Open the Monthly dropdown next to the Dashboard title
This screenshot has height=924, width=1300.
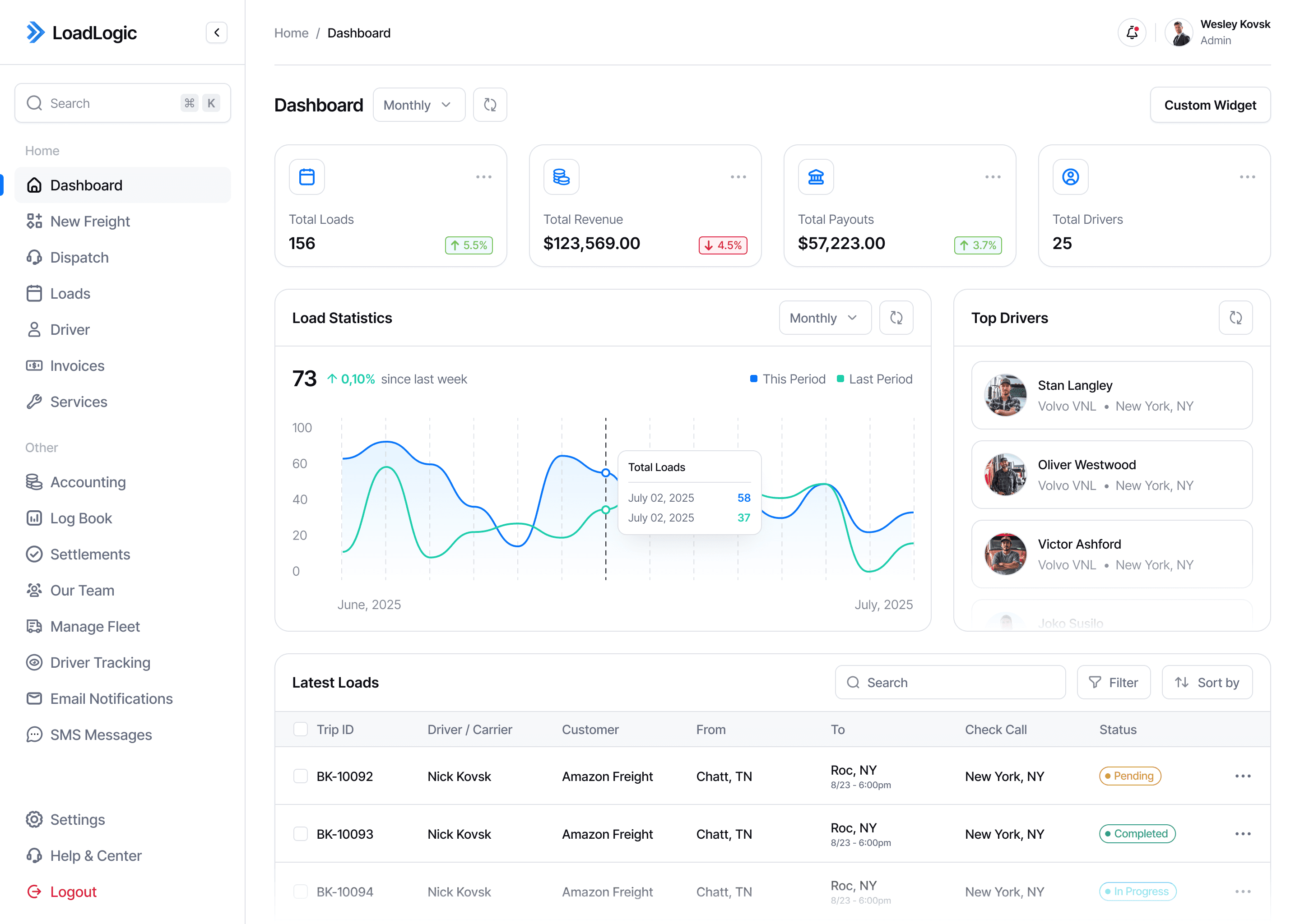coord(418,105)
